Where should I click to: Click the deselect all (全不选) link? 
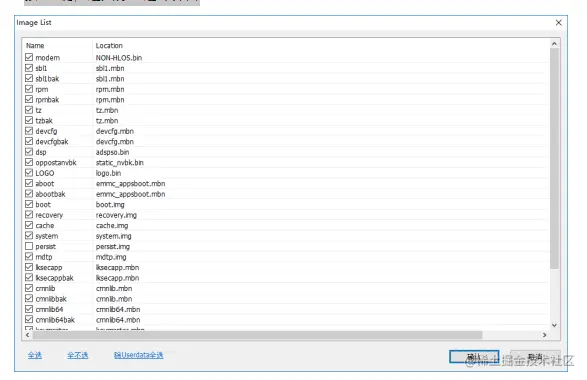tap(77, 355)
